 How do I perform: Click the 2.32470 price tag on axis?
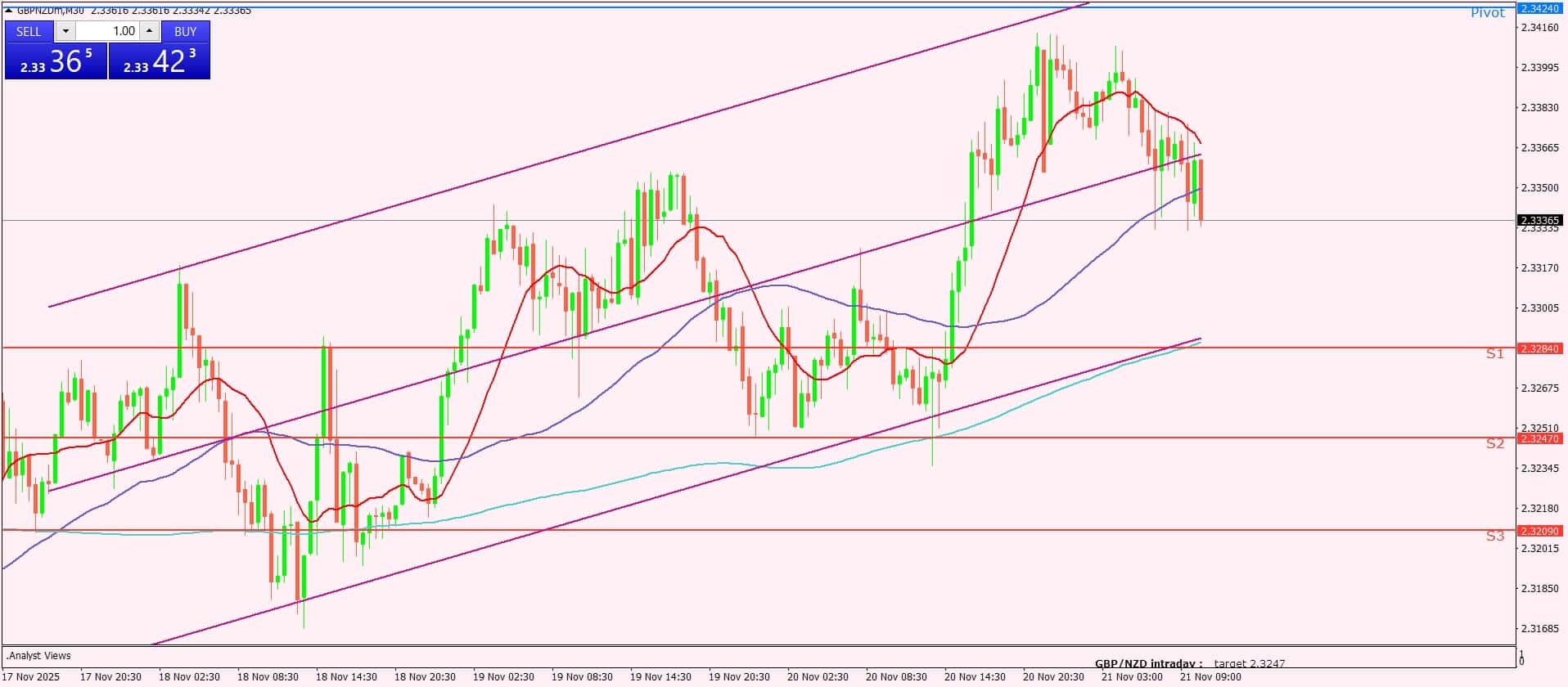[1539, 439]
